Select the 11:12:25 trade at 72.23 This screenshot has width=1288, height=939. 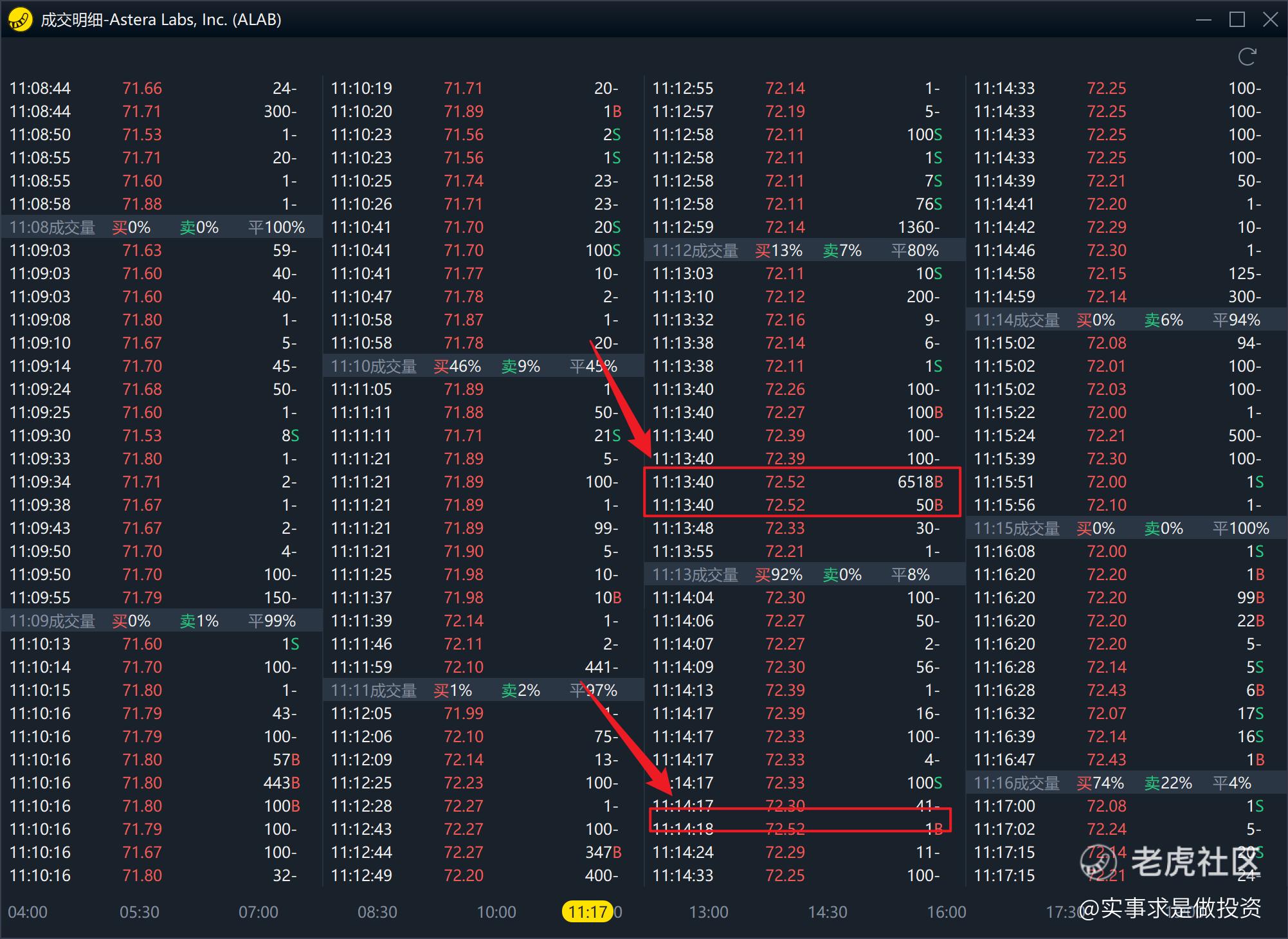(x=483, y=783)
